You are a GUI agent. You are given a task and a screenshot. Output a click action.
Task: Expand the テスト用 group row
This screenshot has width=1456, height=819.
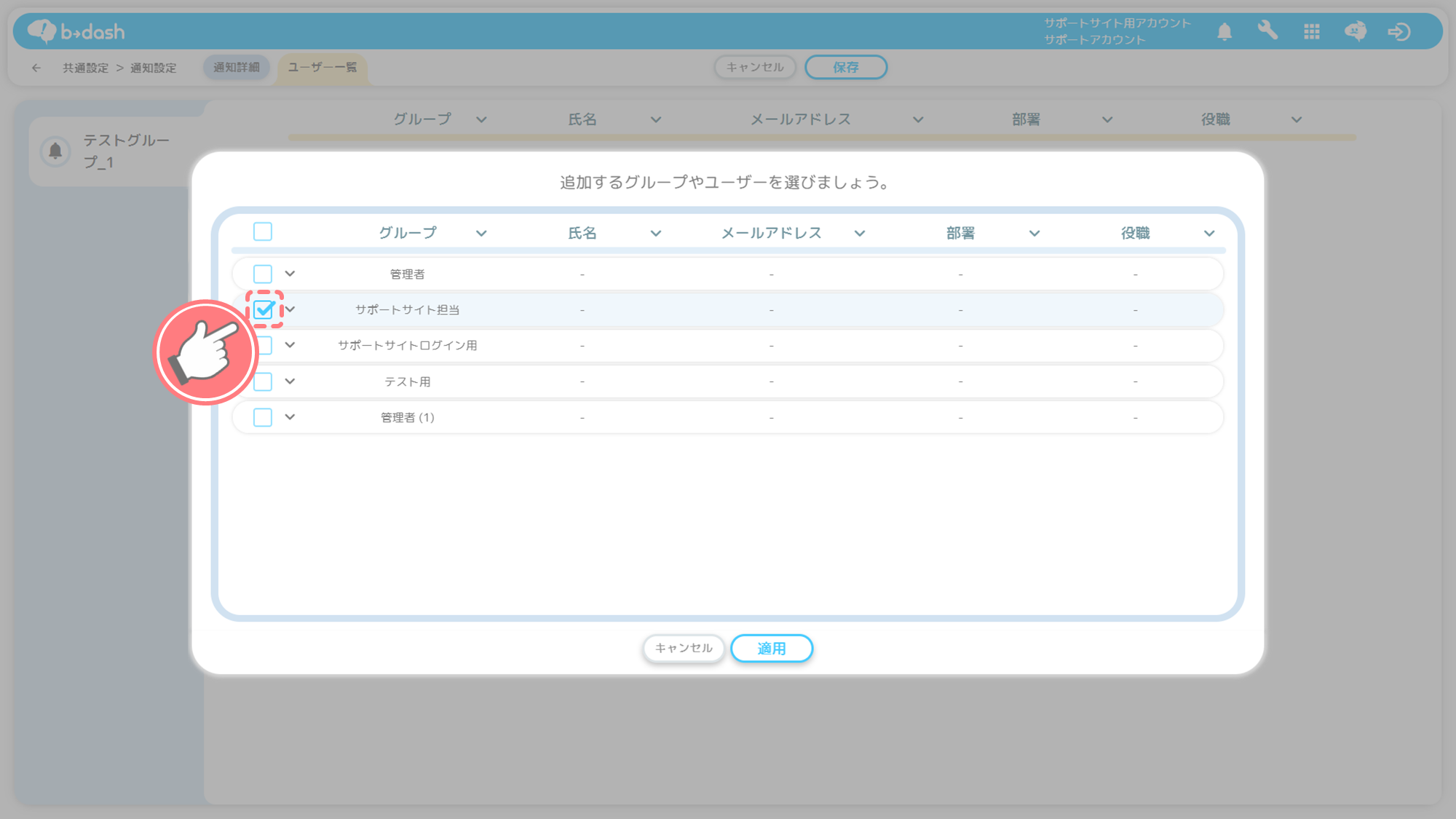pos(290,381)
